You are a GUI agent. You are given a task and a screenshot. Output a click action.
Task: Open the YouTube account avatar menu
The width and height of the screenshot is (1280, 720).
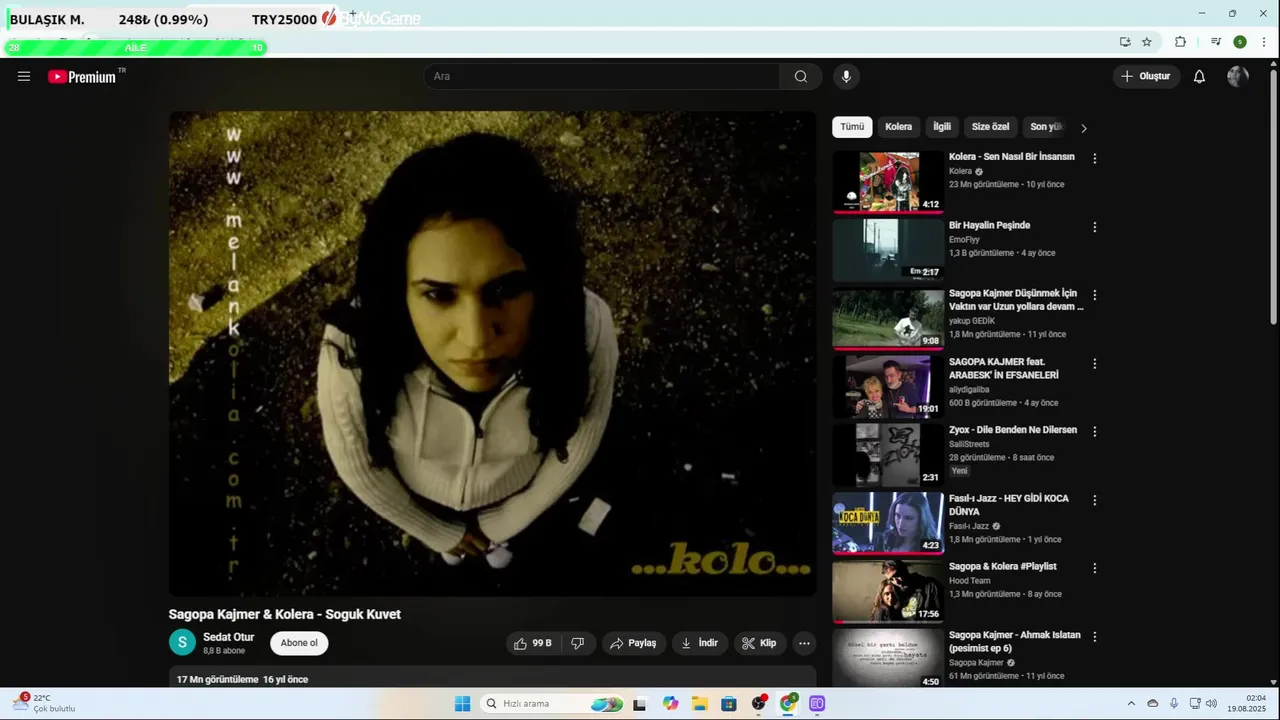1238,76
